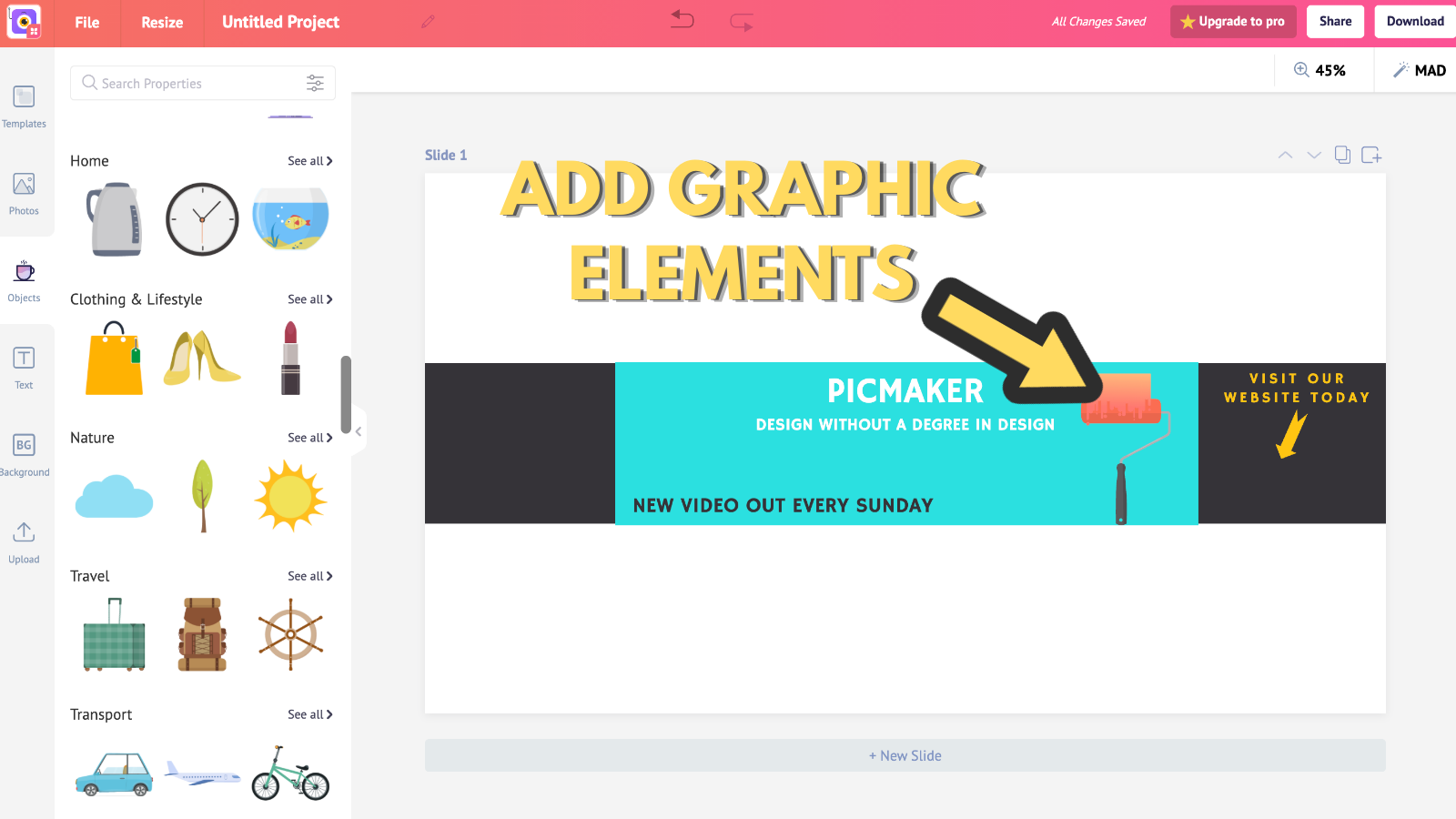This screenshot has width=1456, height=819.
Task: Add the lipstick object
Action: pyautogui.click(x=290, y=358)
